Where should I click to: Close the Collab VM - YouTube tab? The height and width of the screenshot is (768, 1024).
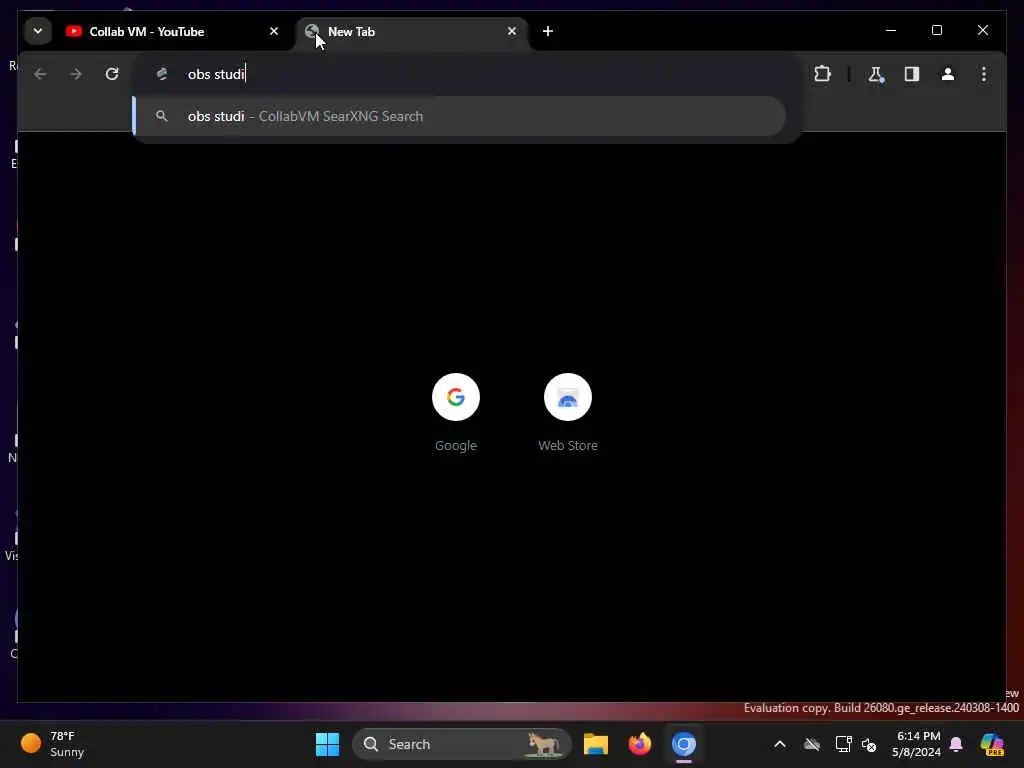pyautogui.click(x=274, y=31)
